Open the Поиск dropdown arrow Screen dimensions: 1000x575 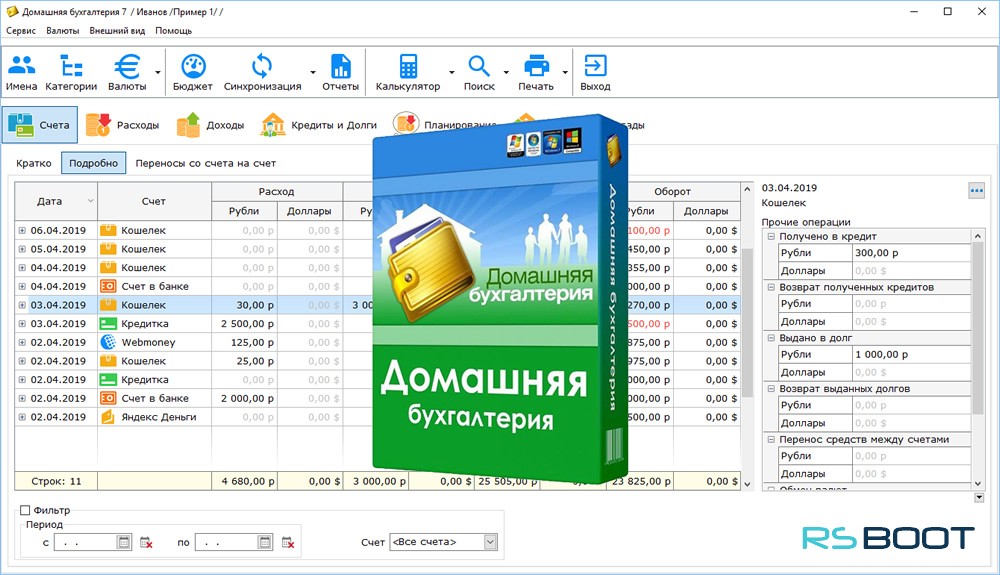coord(506,72)
